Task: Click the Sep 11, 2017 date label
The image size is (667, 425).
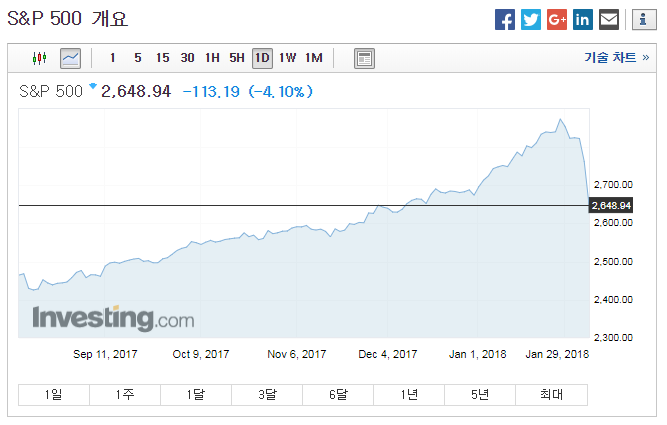Action: tap(105, 354)
